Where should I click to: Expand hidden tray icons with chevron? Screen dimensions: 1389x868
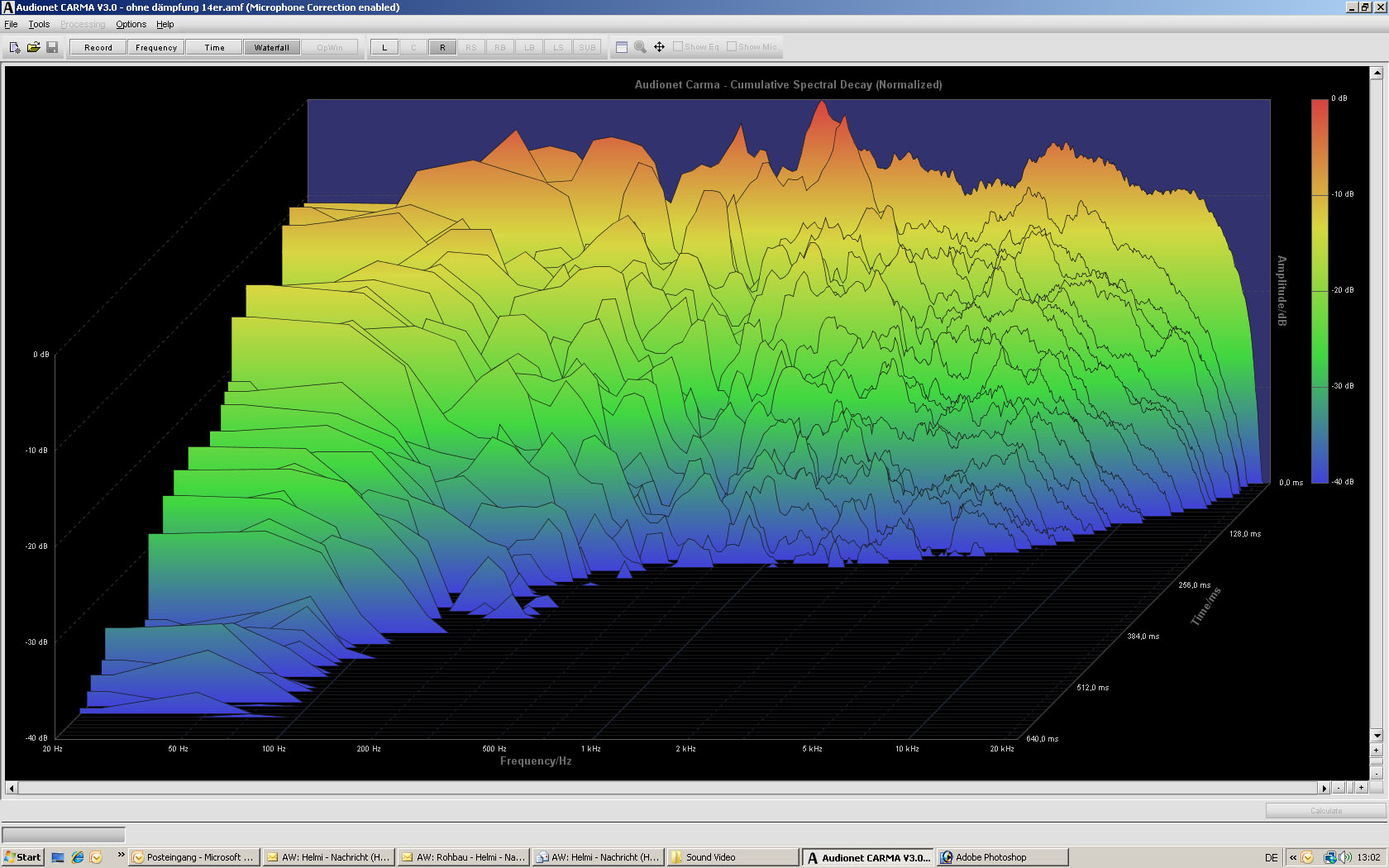1293,857
